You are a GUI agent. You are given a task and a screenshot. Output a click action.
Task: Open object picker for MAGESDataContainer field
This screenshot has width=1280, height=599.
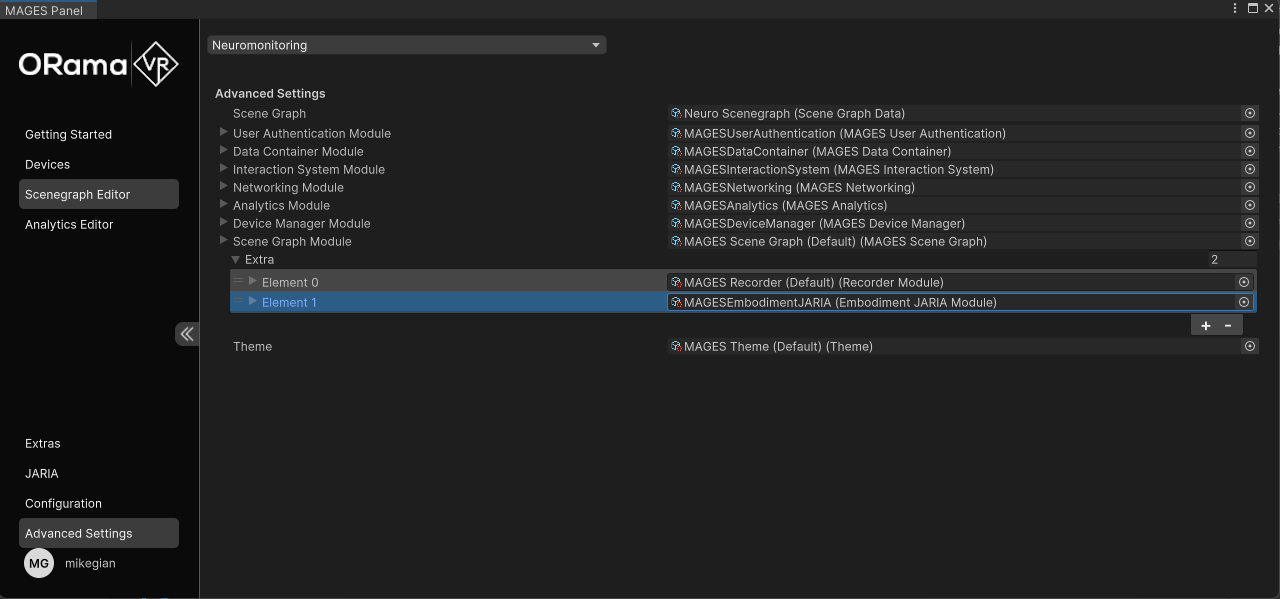tap(1249, 151)
